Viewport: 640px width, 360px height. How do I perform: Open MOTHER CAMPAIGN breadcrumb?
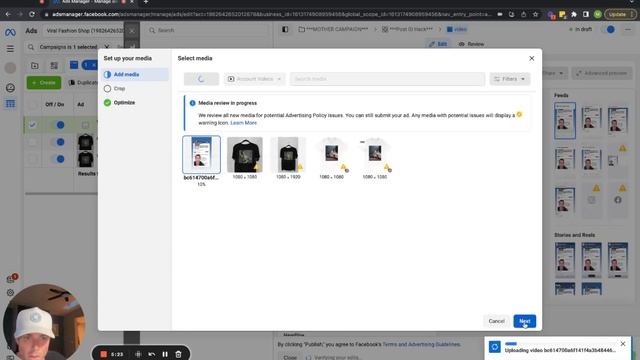(333, 29)
